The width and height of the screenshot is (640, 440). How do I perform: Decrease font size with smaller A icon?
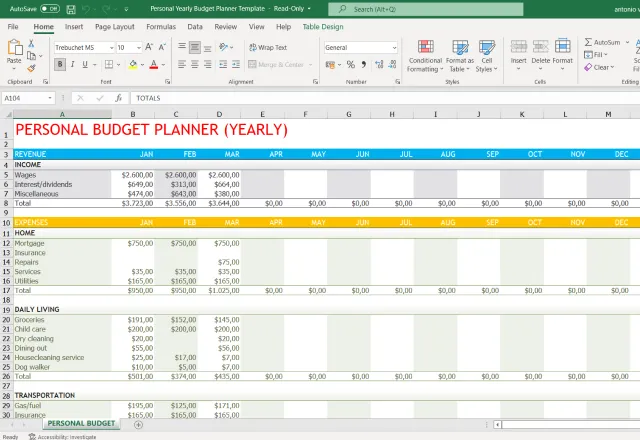pyautogui.click(x=162, y=47)
